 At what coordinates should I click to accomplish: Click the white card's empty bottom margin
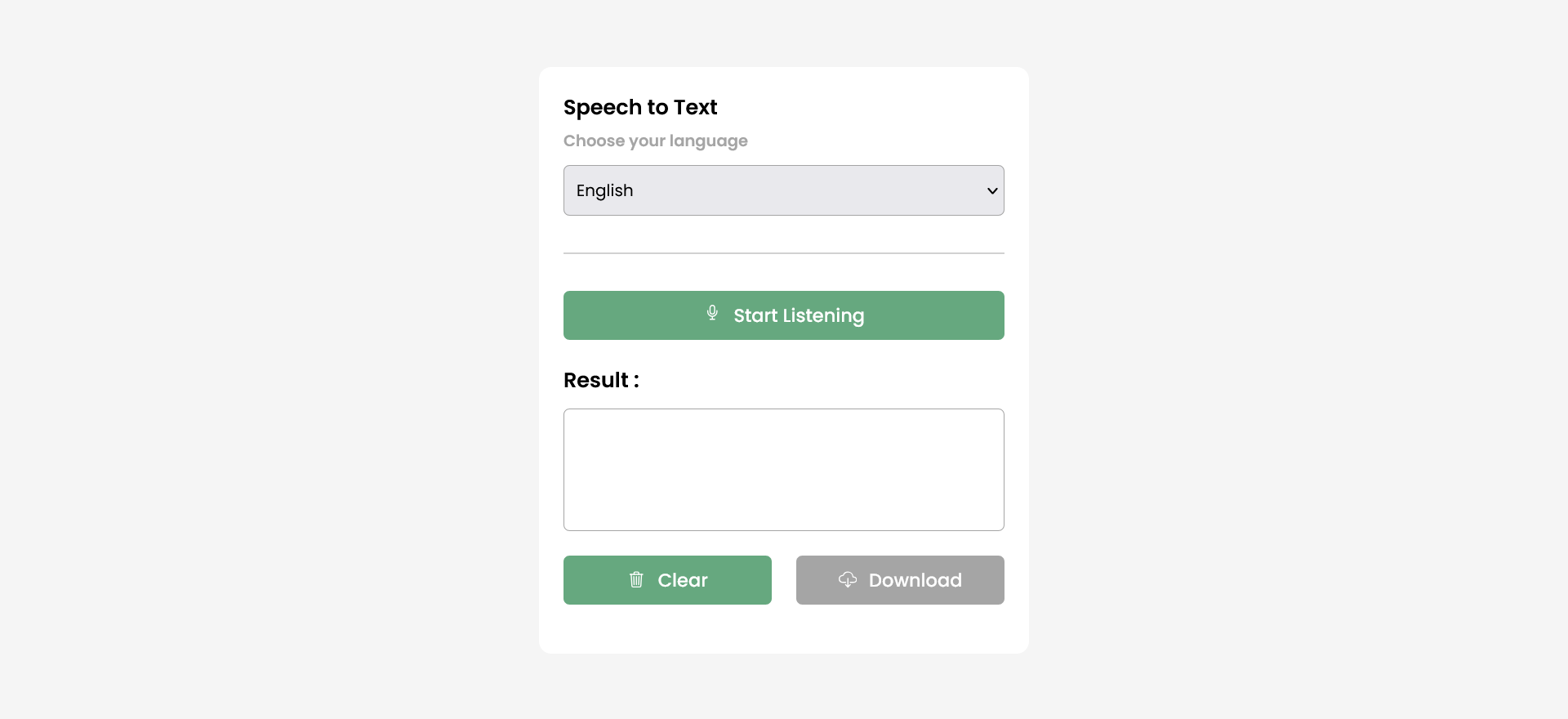click(x=783, y=630)
